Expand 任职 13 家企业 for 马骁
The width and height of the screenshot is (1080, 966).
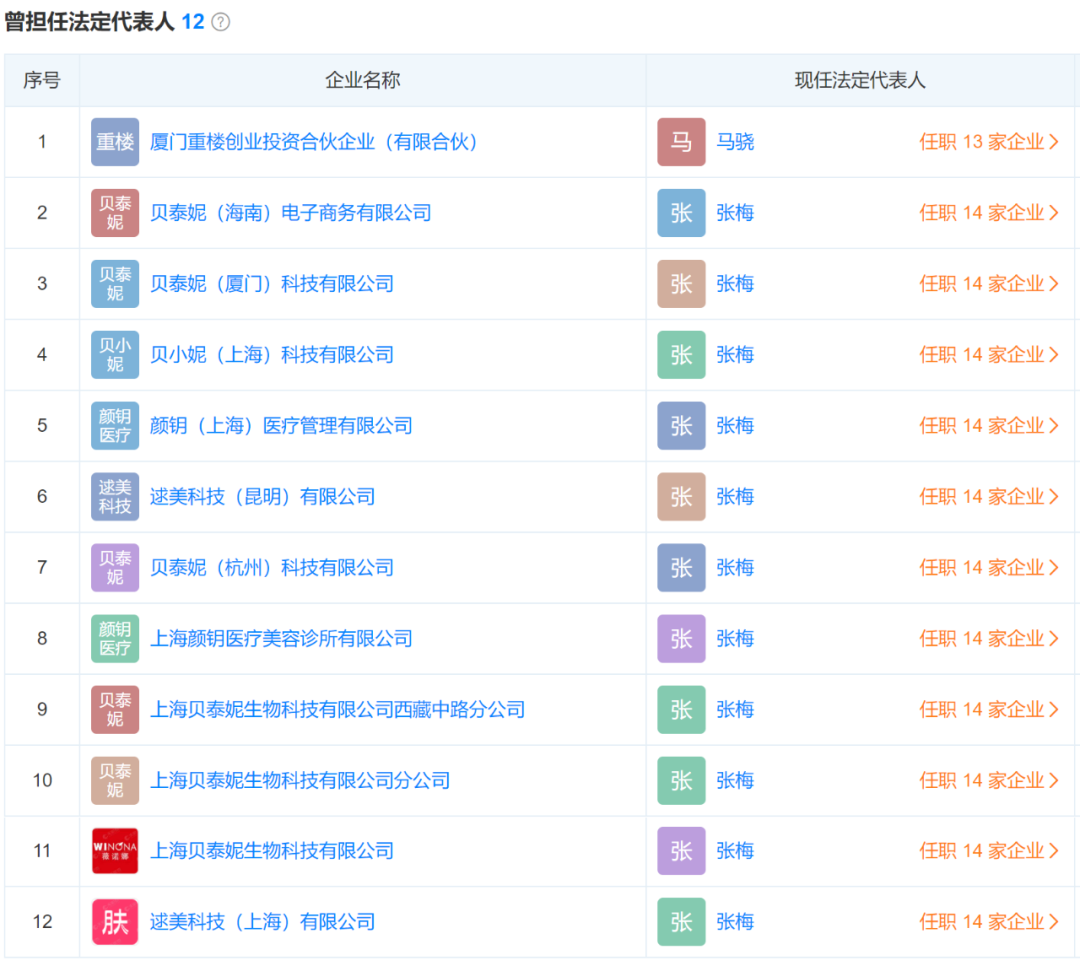988,142
